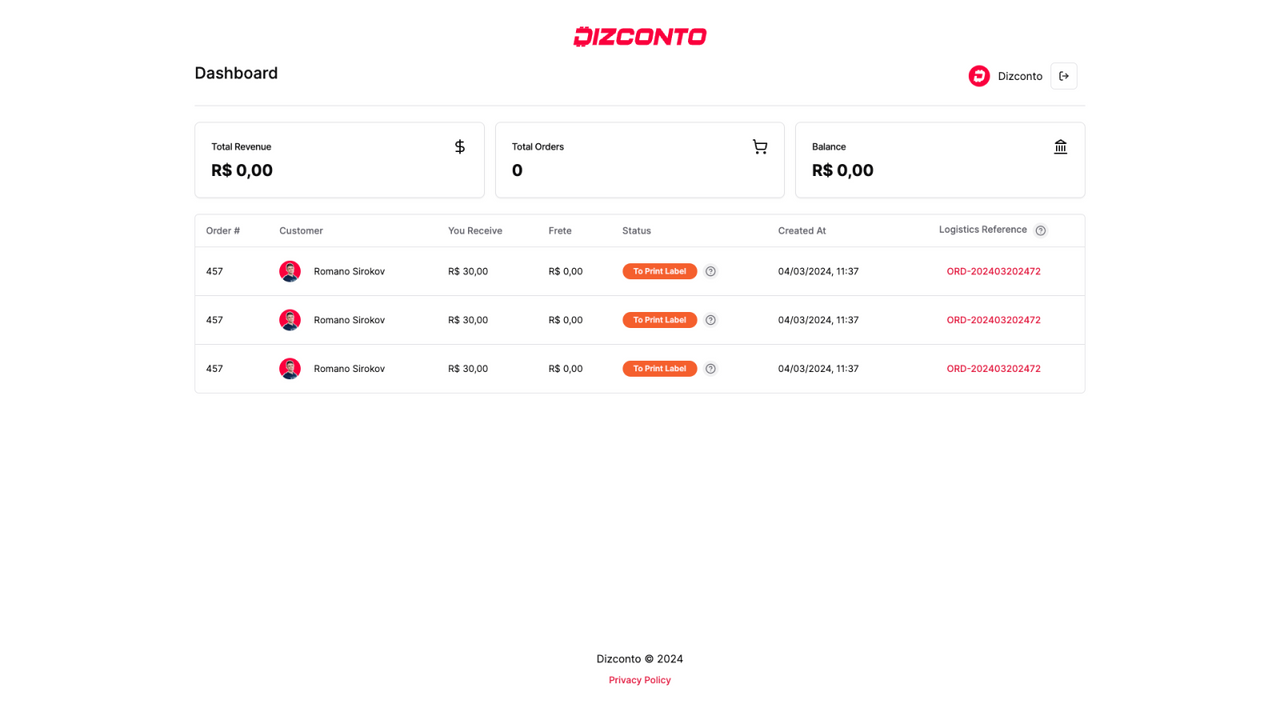Click R$ 30,00 amount in the top row

click(x=468, y=271)
